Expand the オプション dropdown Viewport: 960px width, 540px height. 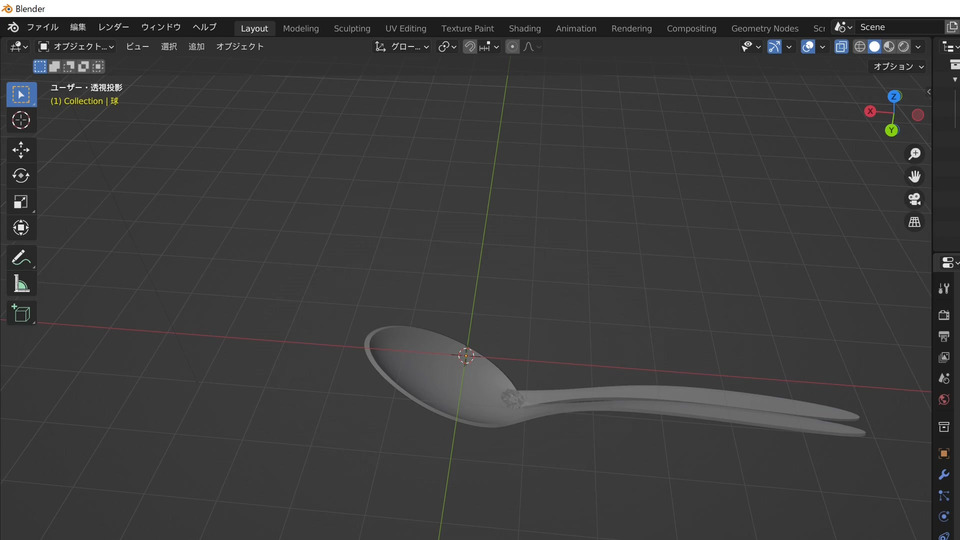click(x=898, y=66)
